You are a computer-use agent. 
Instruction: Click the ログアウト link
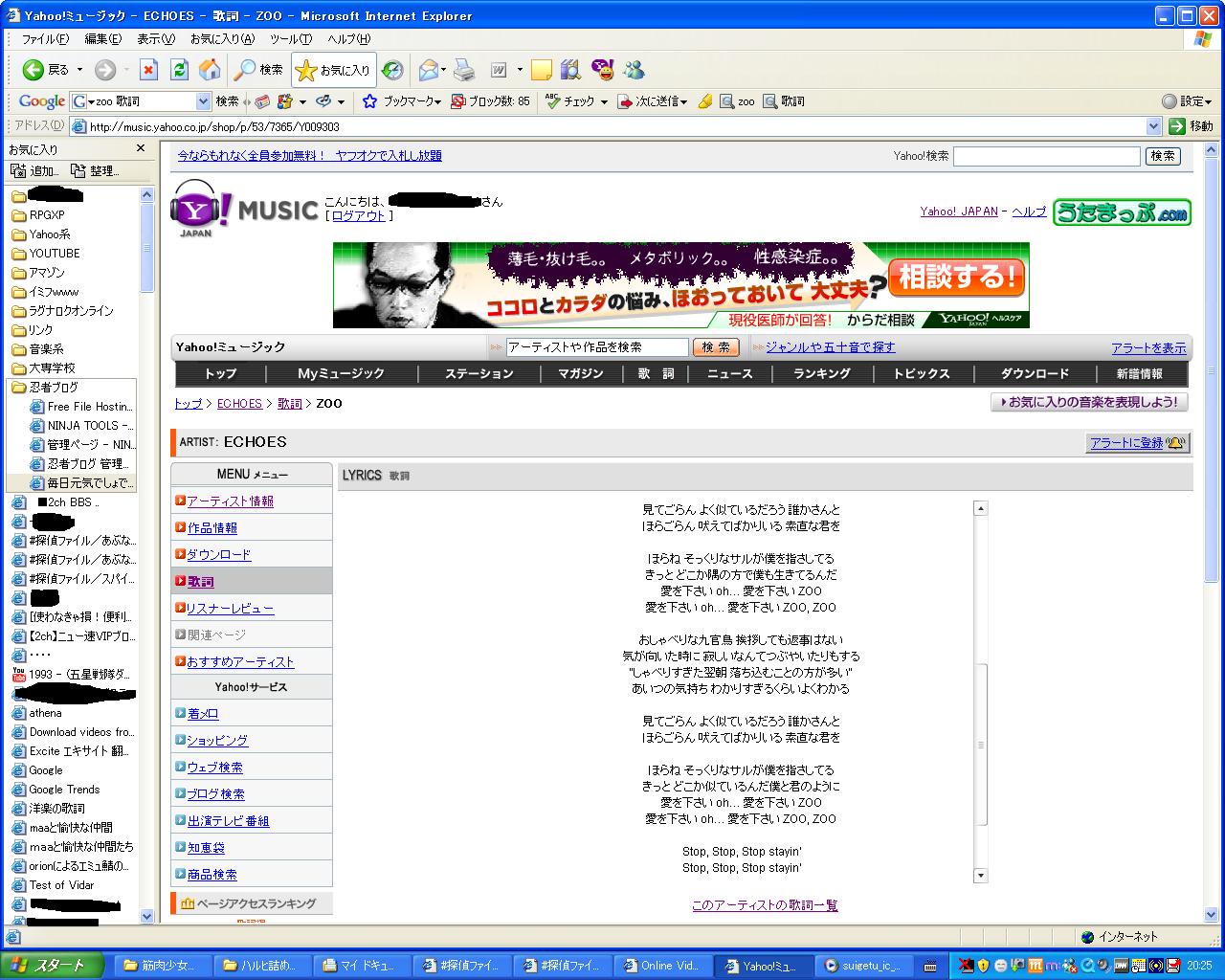pos(359,216)
